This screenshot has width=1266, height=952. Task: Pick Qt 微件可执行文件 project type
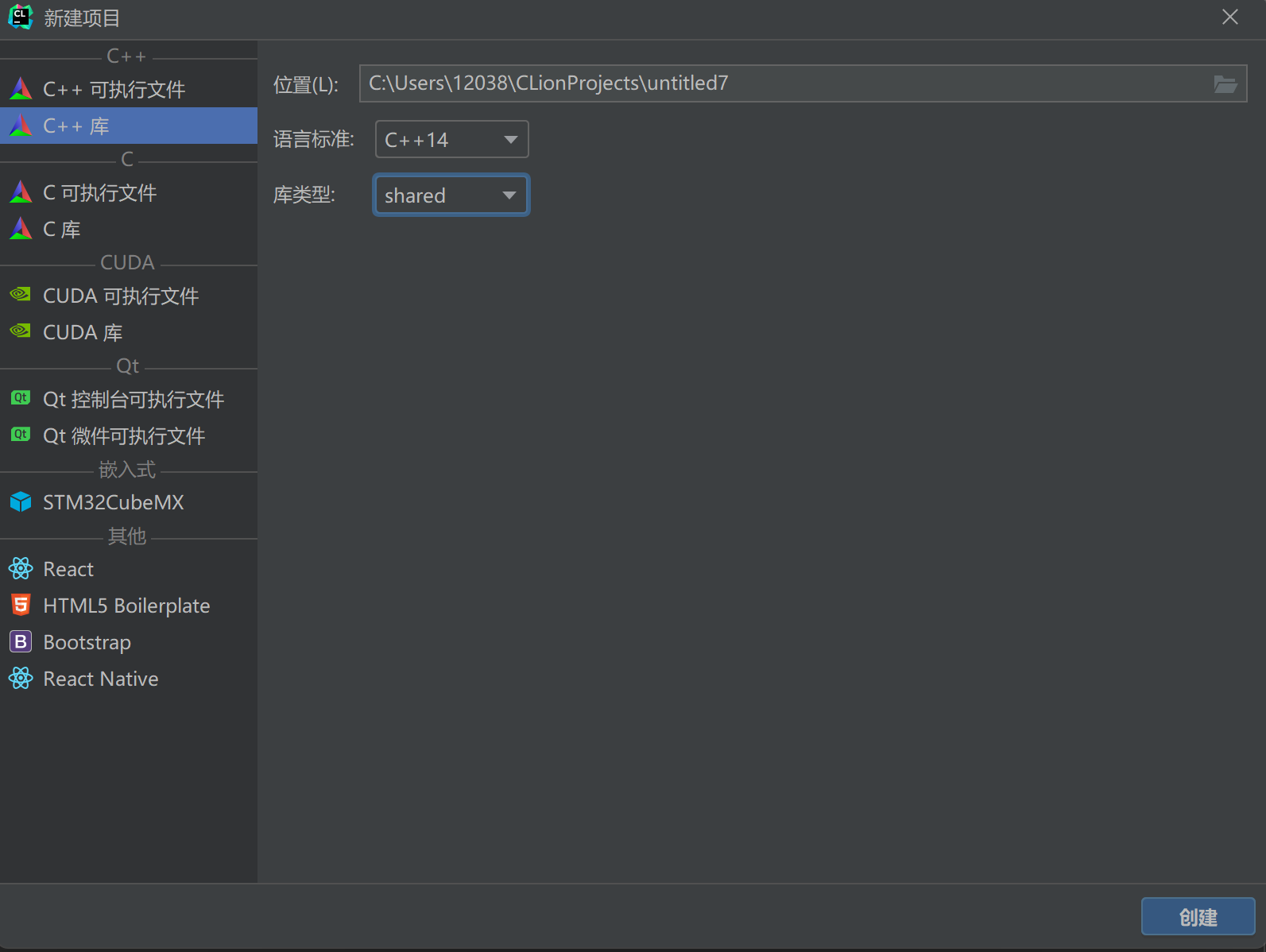(x=129, y=435)
